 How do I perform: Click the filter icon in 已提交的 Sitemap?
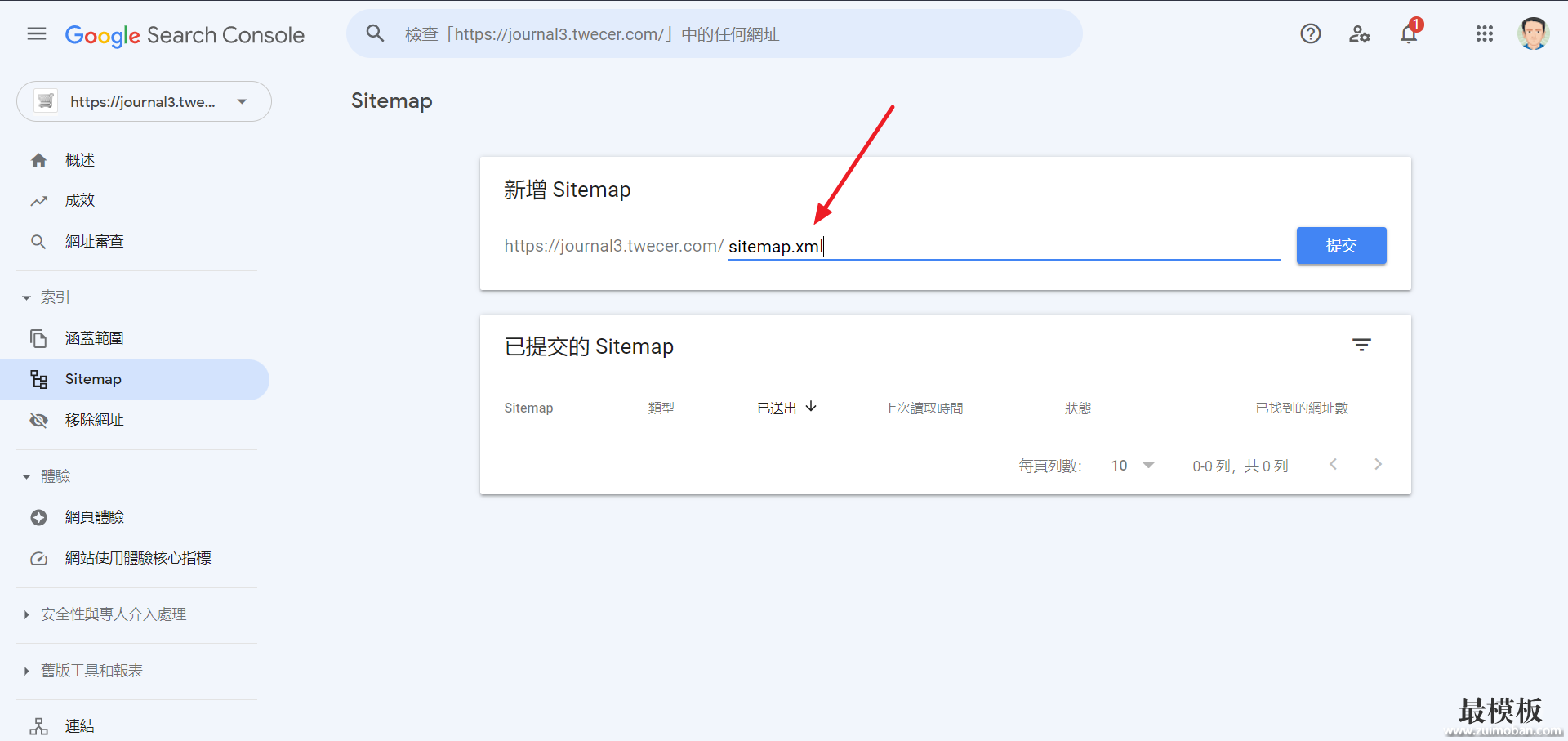pos(1361,346)
